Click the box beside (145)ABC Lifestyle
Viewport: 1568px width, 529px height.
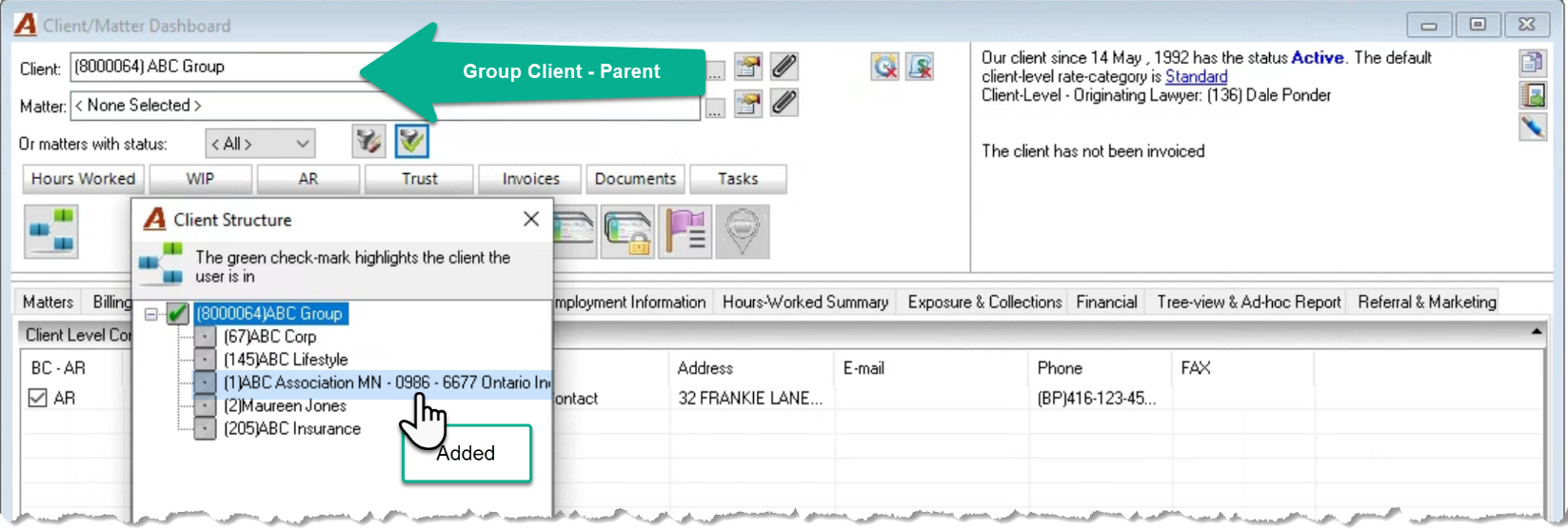205,360
